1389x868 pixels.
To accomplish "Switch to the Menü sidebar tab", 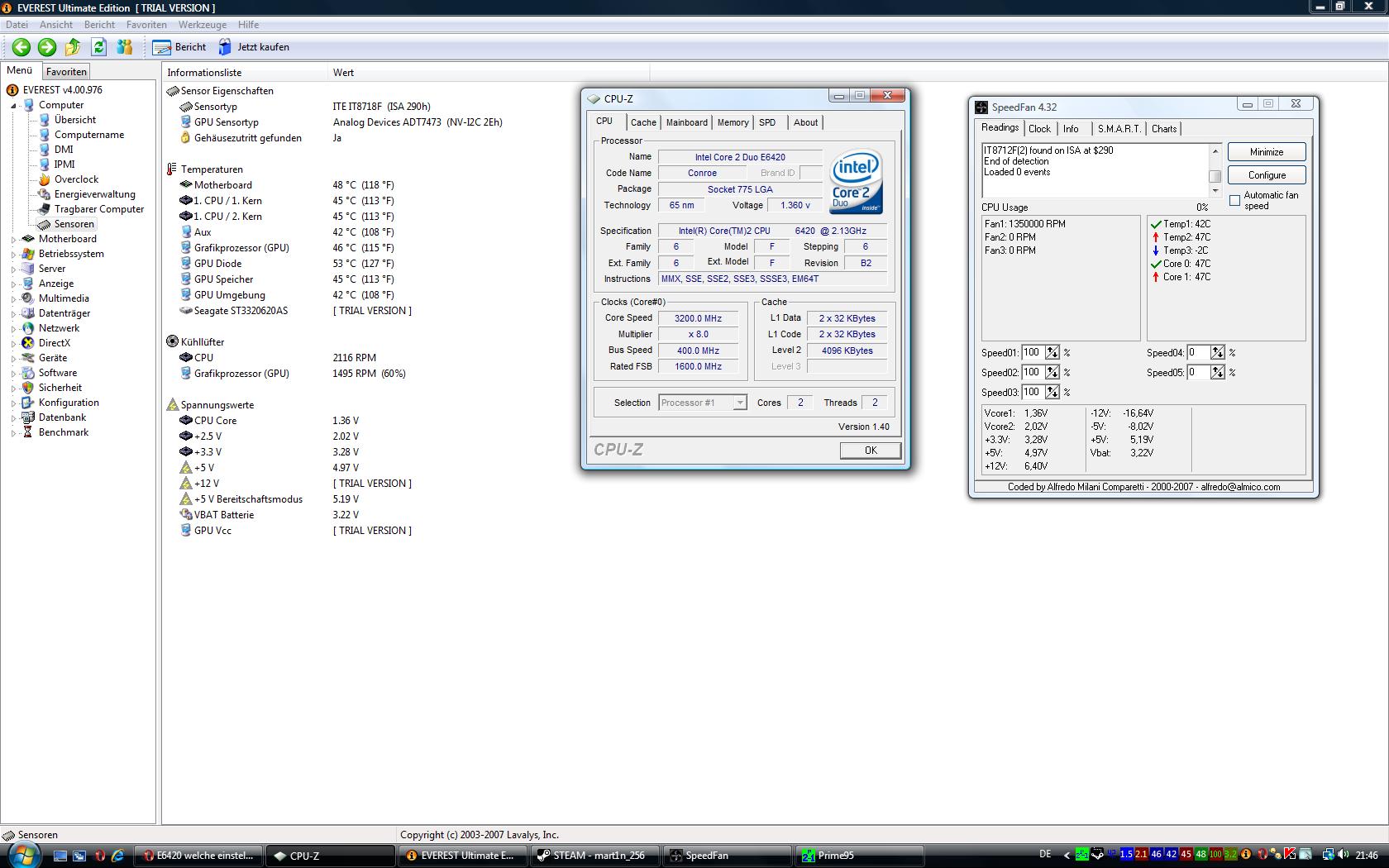I will 20,71.
